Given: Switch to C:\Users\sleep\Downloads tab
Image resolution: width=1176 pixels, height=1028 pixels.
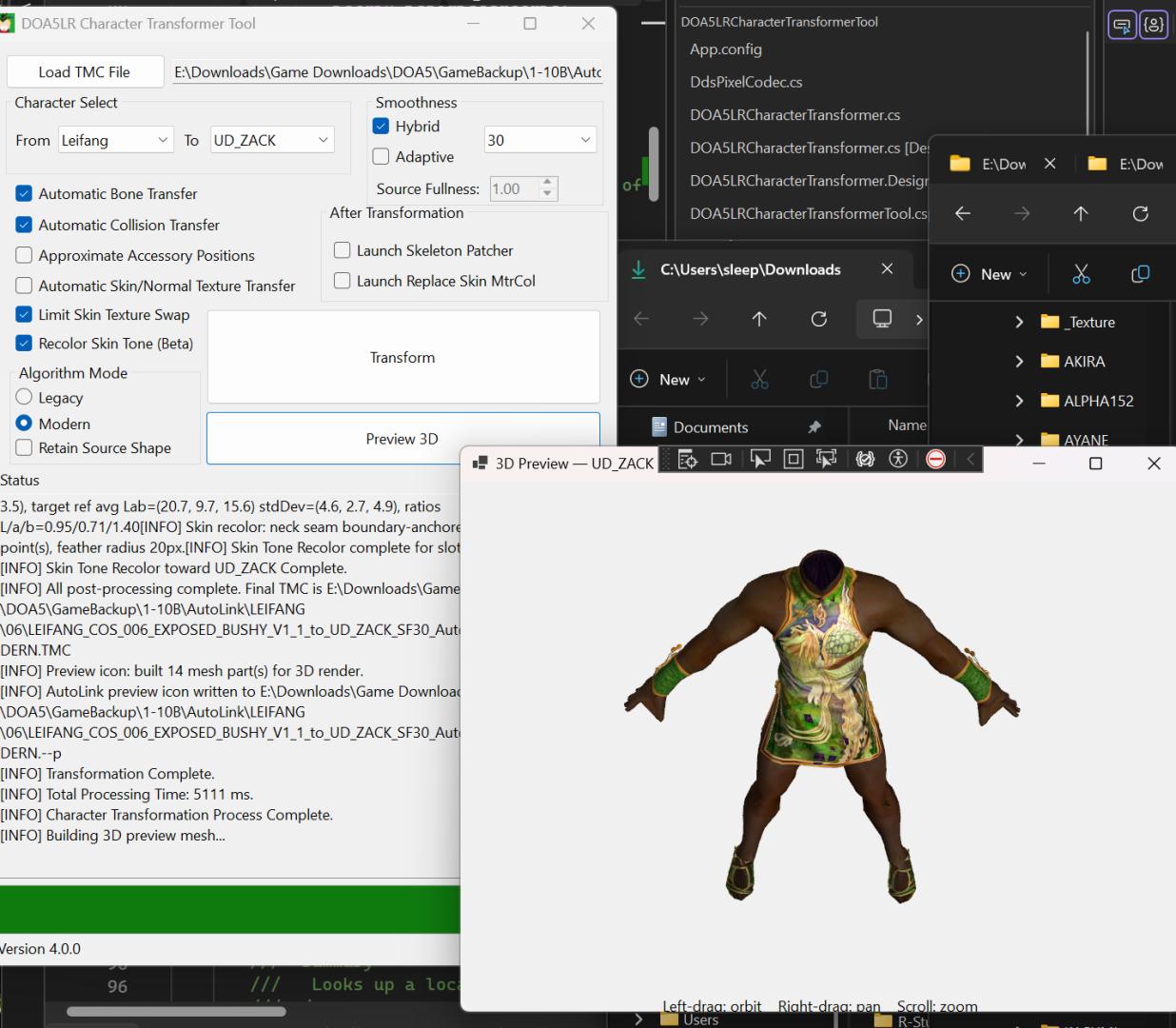Looking at the screenshot, I should 752,269.
